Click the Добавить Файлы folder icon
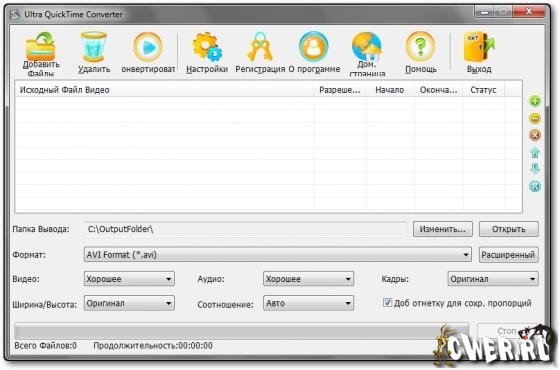This screenshot has width=560, height=370. [40, 46]
